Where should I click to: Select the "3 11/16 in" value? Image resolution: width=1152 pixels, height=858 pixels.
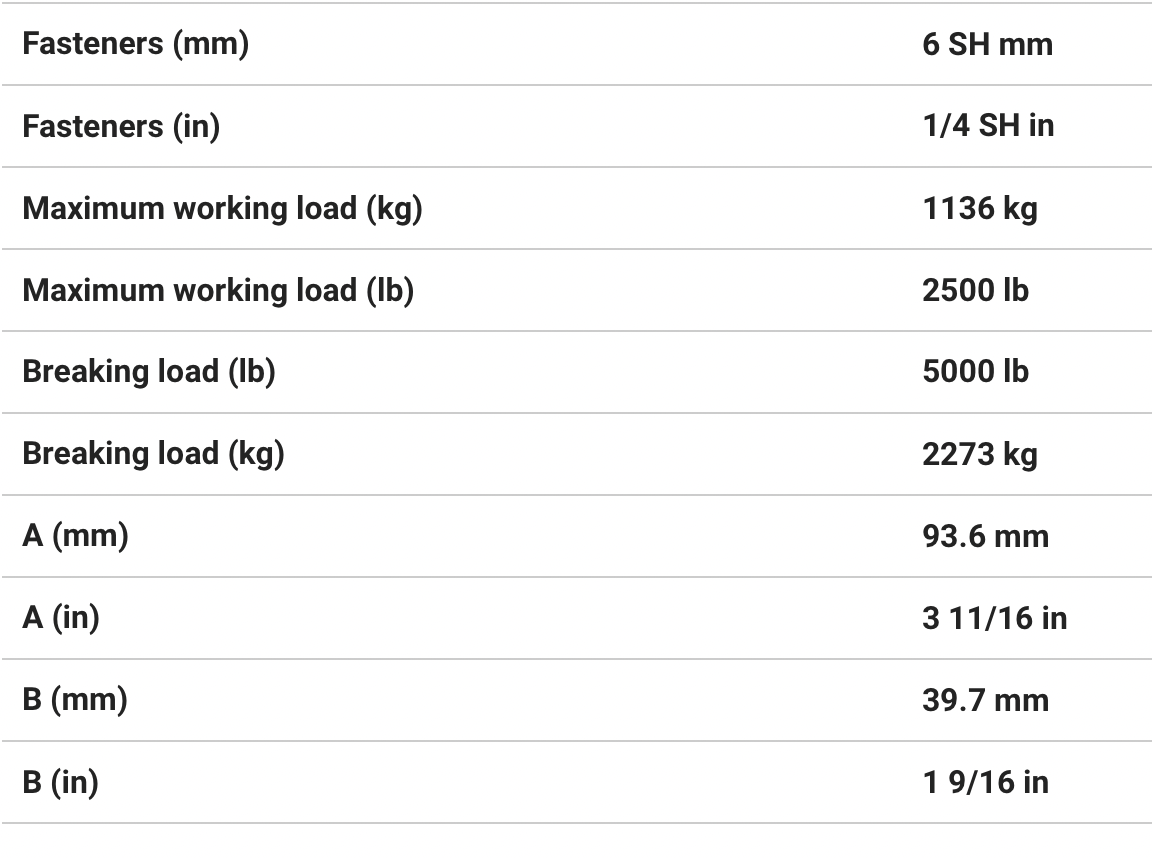point(994,618)
